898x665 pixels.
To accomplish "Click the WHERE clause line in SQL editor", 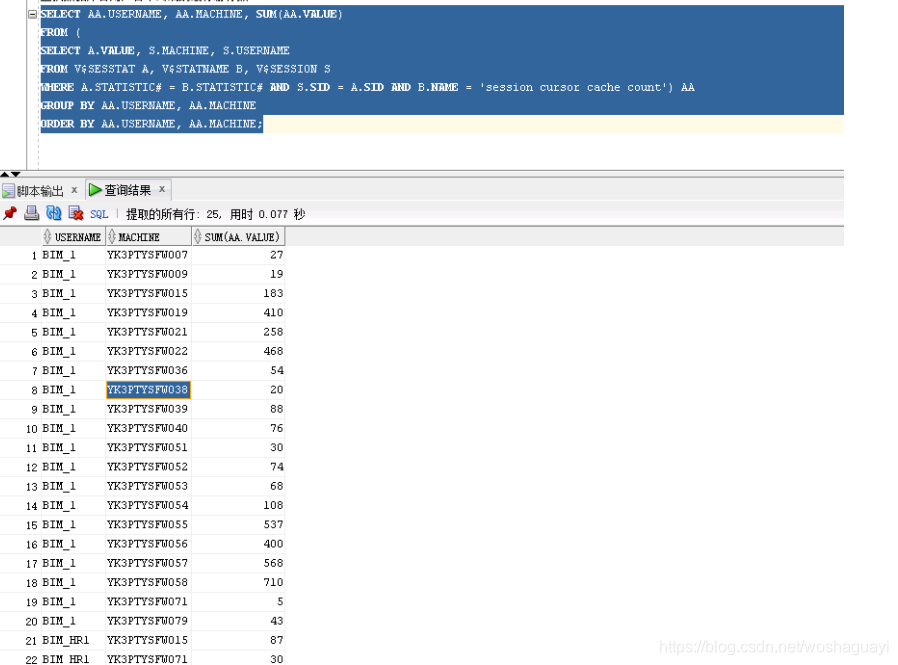I will click(x=367, y=87).
